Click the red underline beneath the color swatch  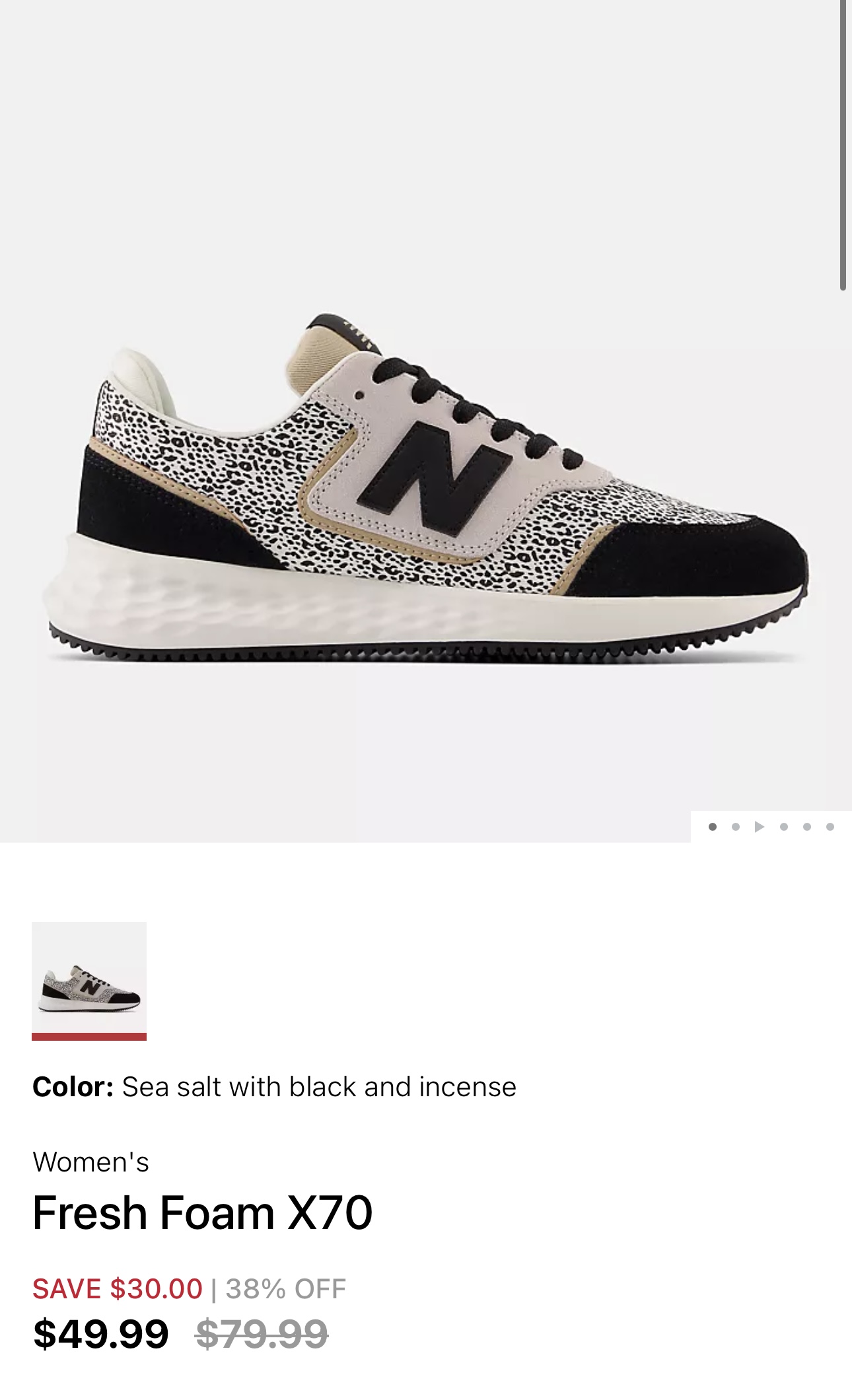pos(89,1037)
